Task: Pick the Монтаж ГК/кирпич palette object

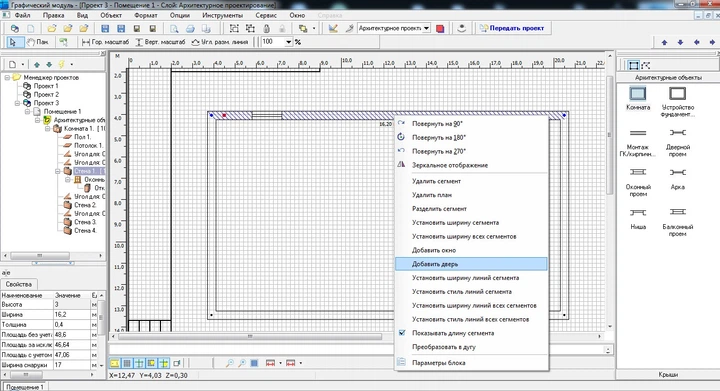Action: [x=638, y=142]
